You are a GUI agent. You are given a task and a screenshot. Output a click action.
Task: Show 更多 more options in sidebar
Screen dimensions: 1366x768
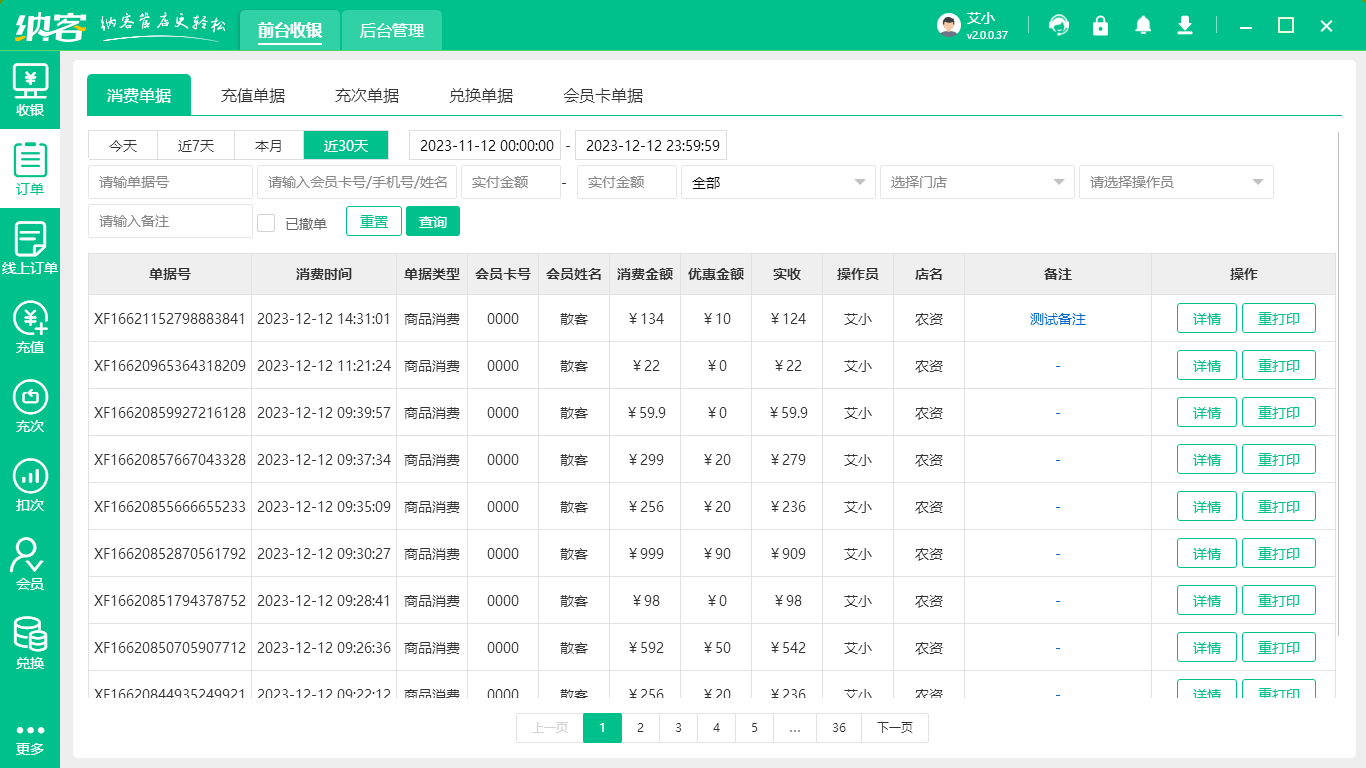(x=30, y=738)
